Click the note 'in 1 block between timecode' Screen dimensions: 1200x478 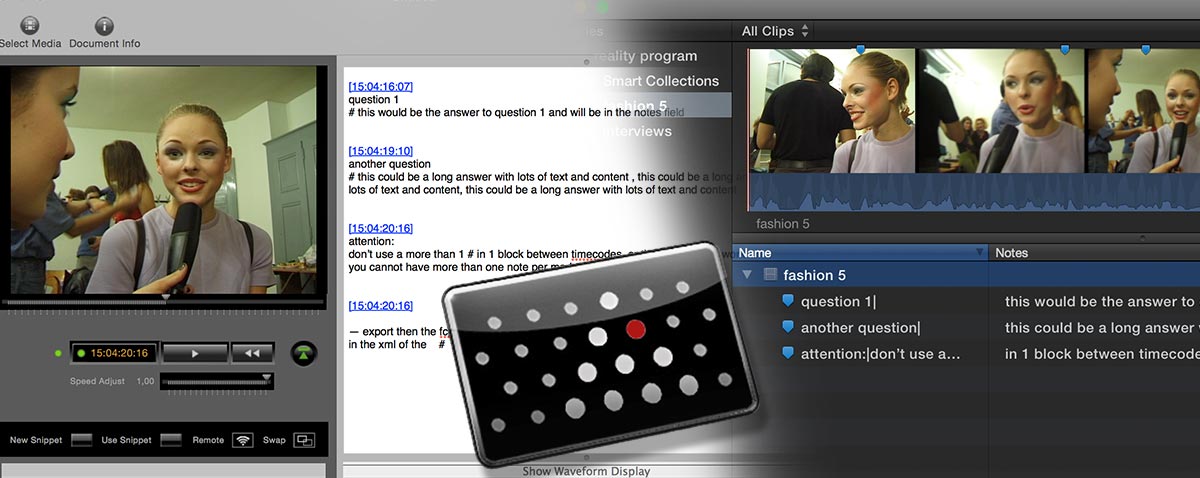pyautogui.click(x=1101, y=353)
